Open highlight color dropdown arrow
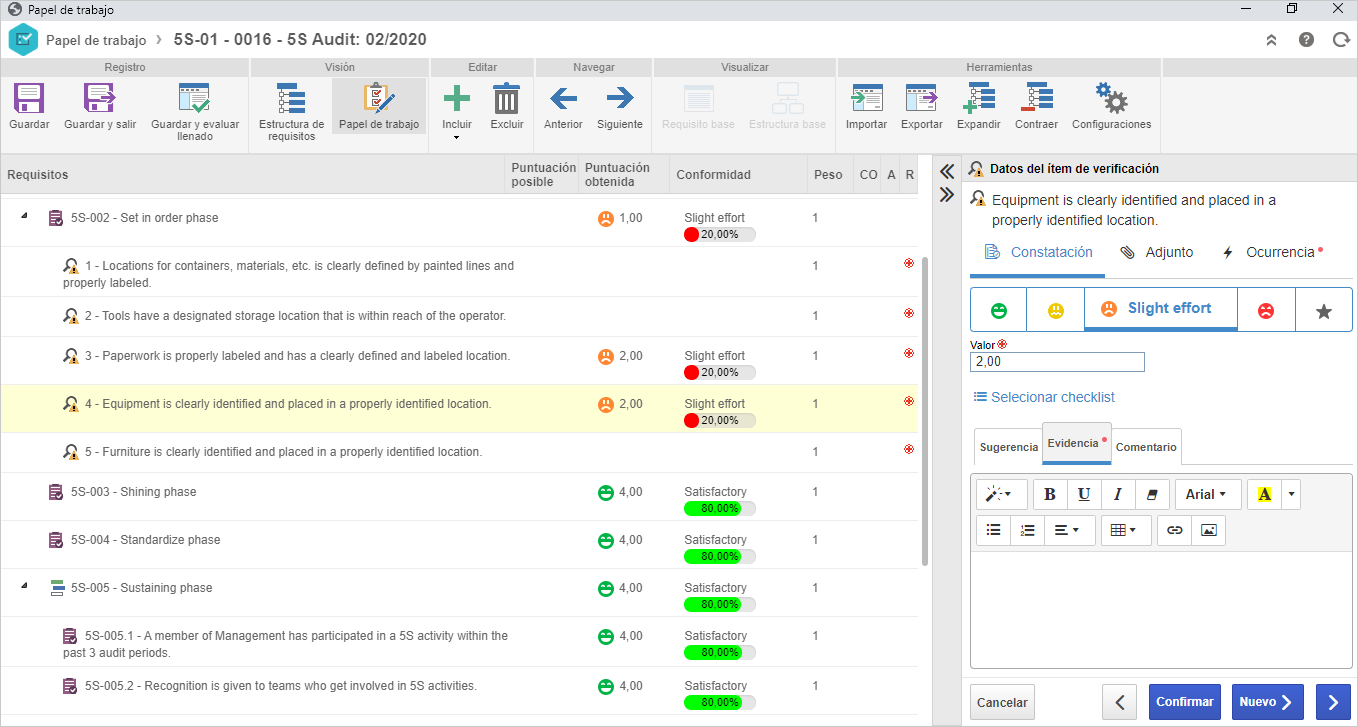 pyautogui.click(x=1292, y=494)
